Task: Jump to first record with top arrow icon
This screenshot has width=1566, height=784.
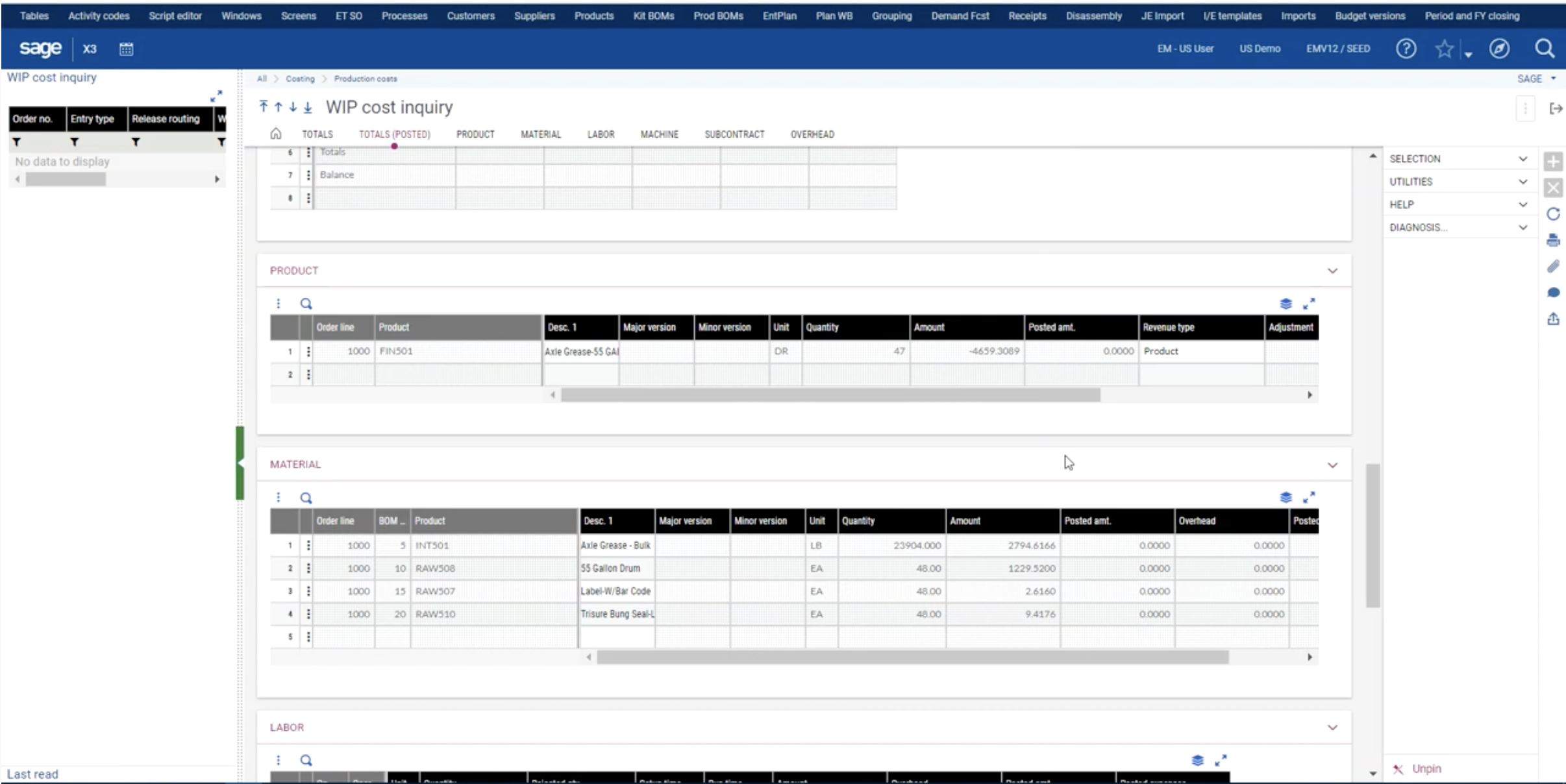Action: pos(263,106)
